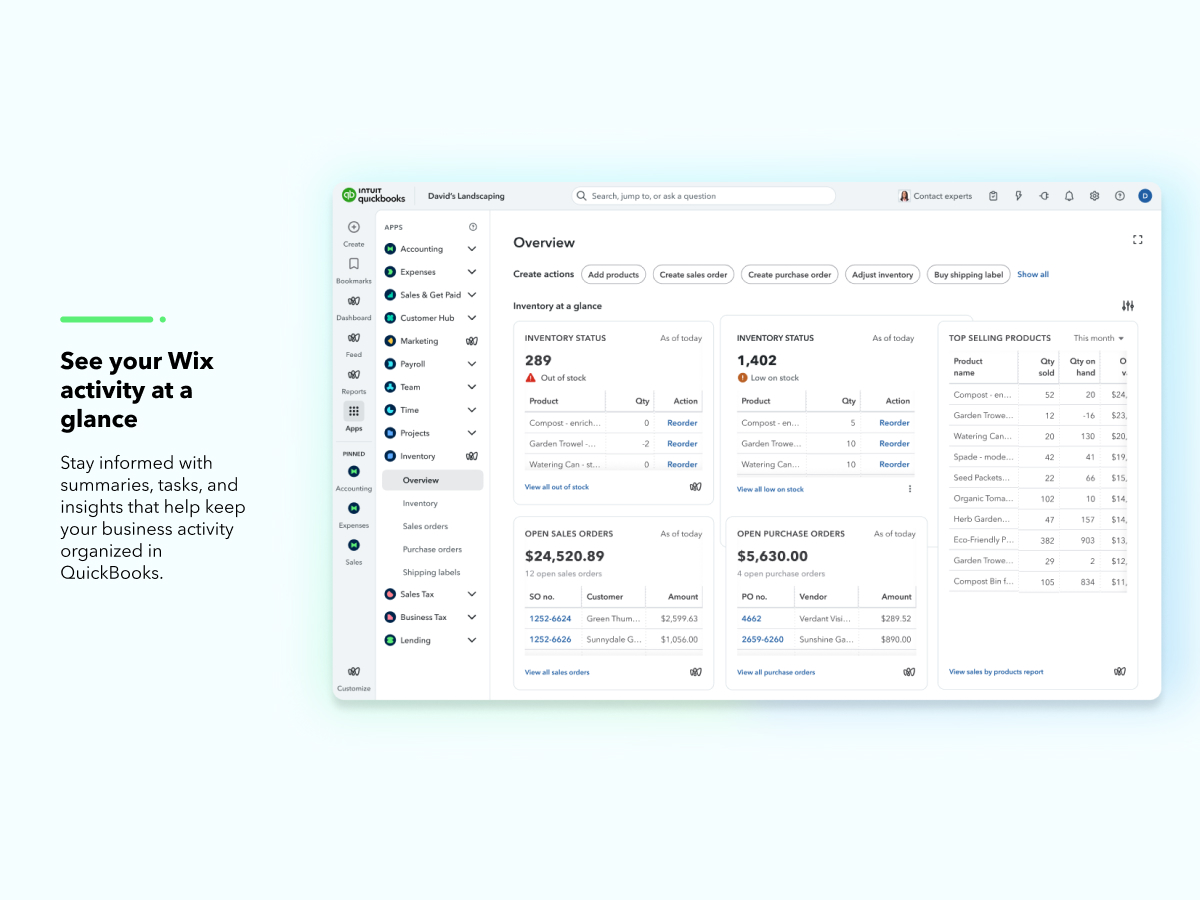The image size is (1200, 900).
Task: Expand the Customer Hub chevron
Action: point(472,318)
